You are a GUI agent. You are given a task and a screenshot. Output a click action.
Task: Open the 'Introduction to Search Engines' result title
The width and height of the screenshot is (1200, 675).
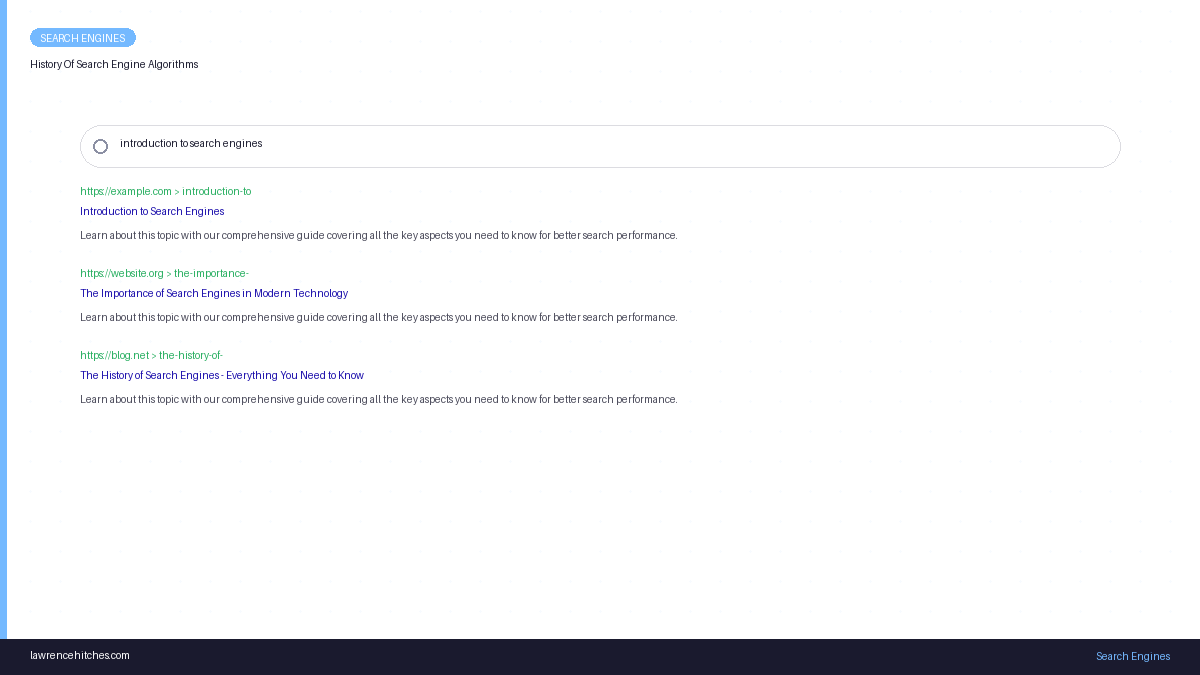pyautogui.click(x=152, y=212)
